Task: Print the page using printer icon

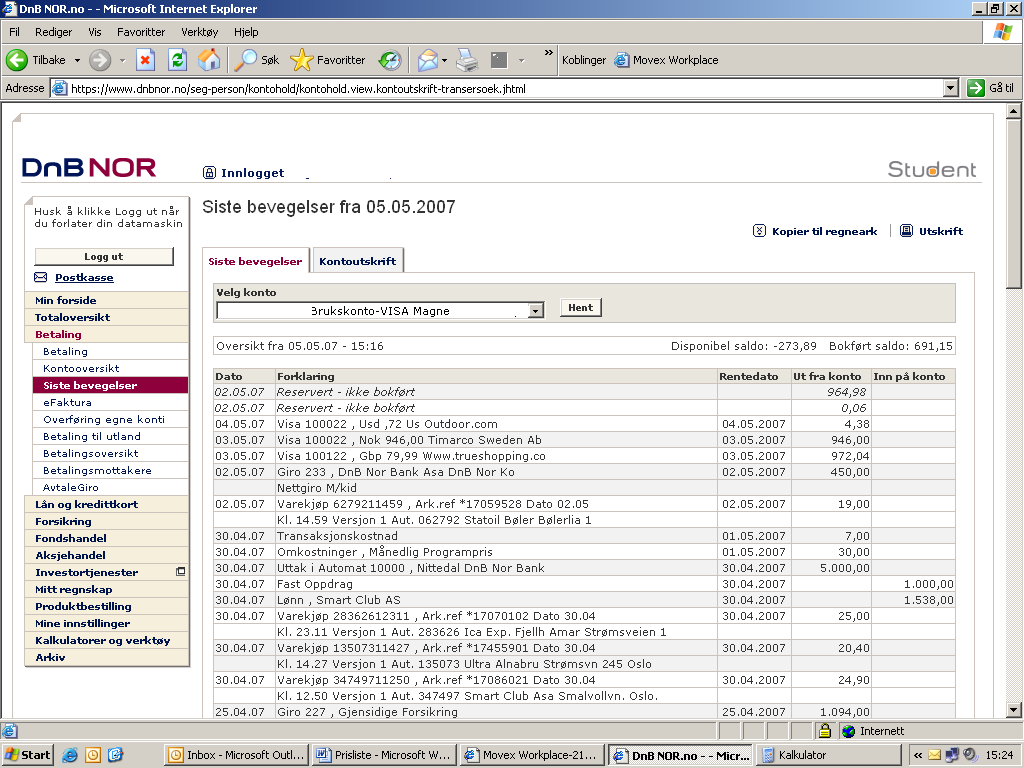Action: coord(467,60)
